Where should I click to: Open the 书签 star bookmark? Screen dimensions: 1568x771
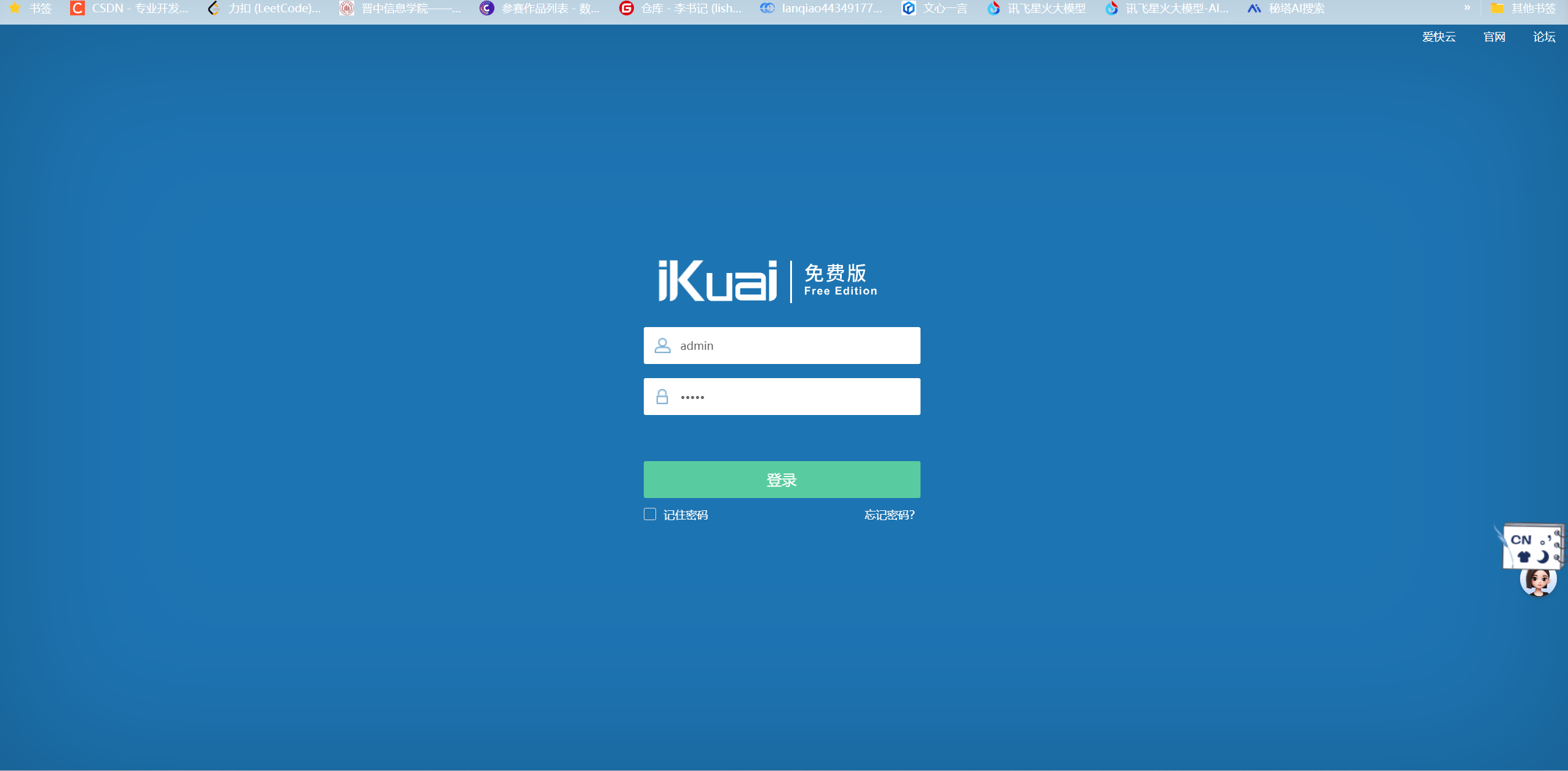pyautogui.click(x=30, y=9)
